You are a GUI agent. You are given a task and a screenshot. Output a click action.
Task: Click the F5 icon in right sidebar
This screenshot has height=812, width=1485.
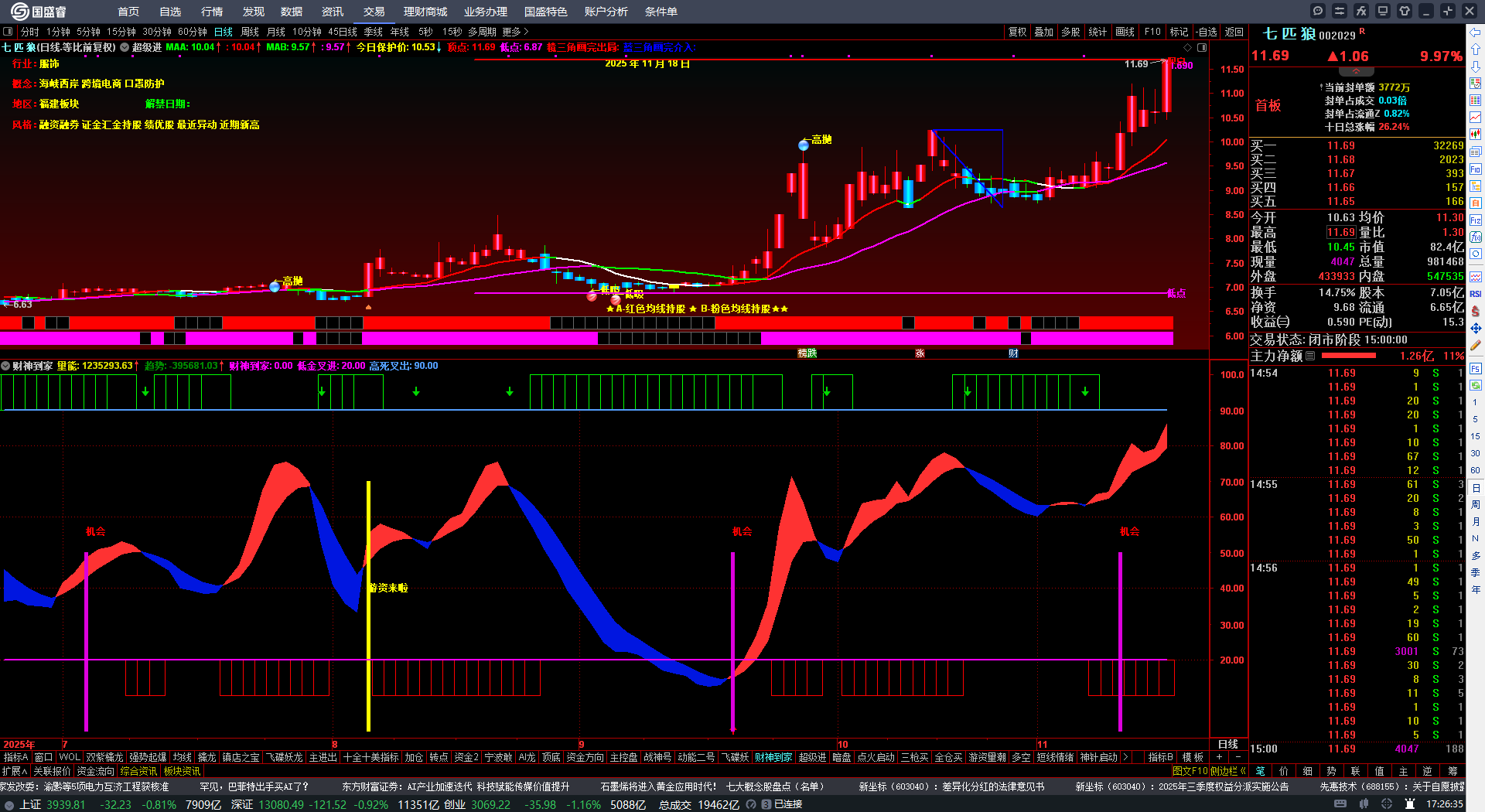[x=1476, y=368]
